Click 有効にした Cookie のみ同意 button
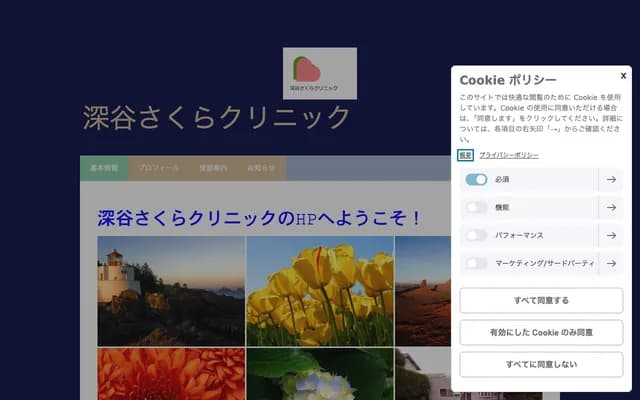640x400 pixels. [x=541, y=332]
